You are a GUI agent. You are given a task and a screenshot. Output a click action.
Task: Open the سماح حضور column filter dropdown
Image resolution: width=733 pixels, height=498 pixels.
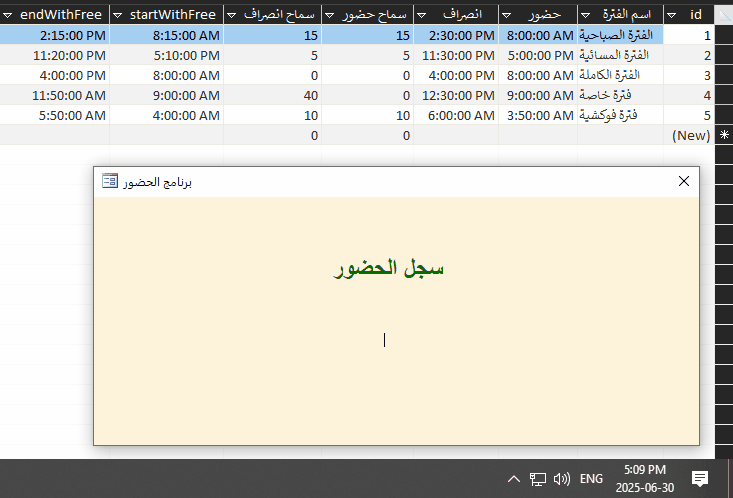[x=329, y=15]
